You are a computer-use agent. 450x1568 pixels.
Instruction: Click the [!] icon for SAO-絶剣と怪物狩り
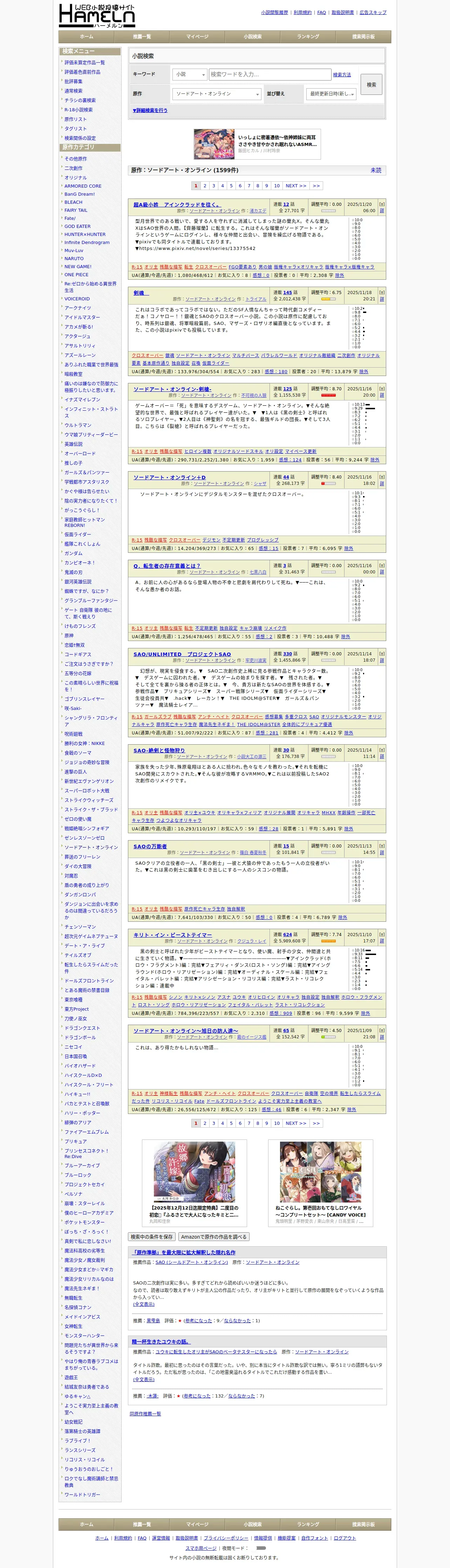click(382, 750)
